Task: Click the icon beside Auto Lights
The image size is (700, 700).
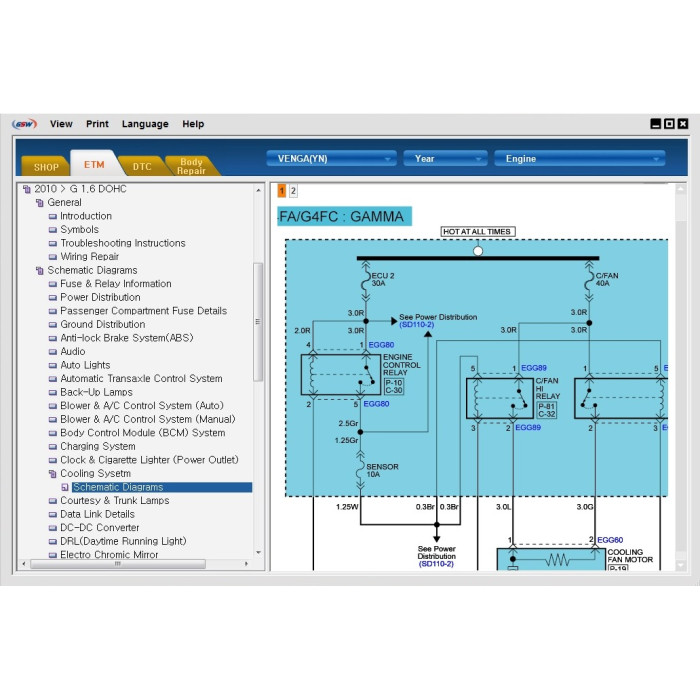Action: (53, 365)
